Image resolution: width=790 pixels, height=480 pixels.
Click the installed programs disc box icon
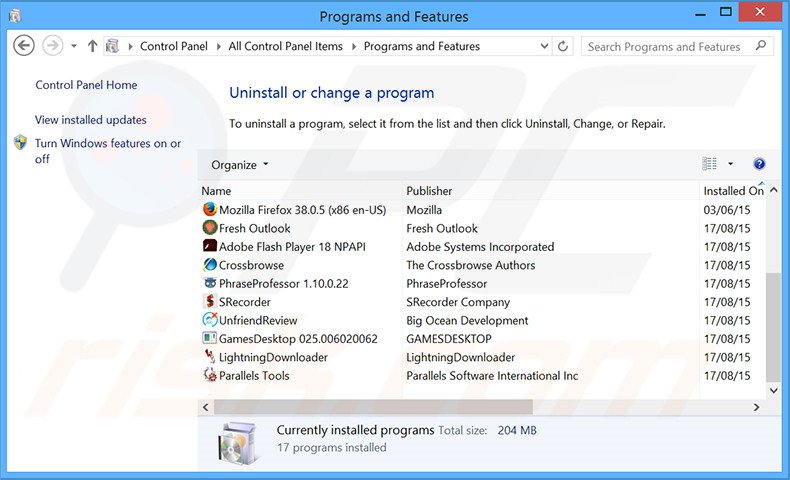click(238, 443)
